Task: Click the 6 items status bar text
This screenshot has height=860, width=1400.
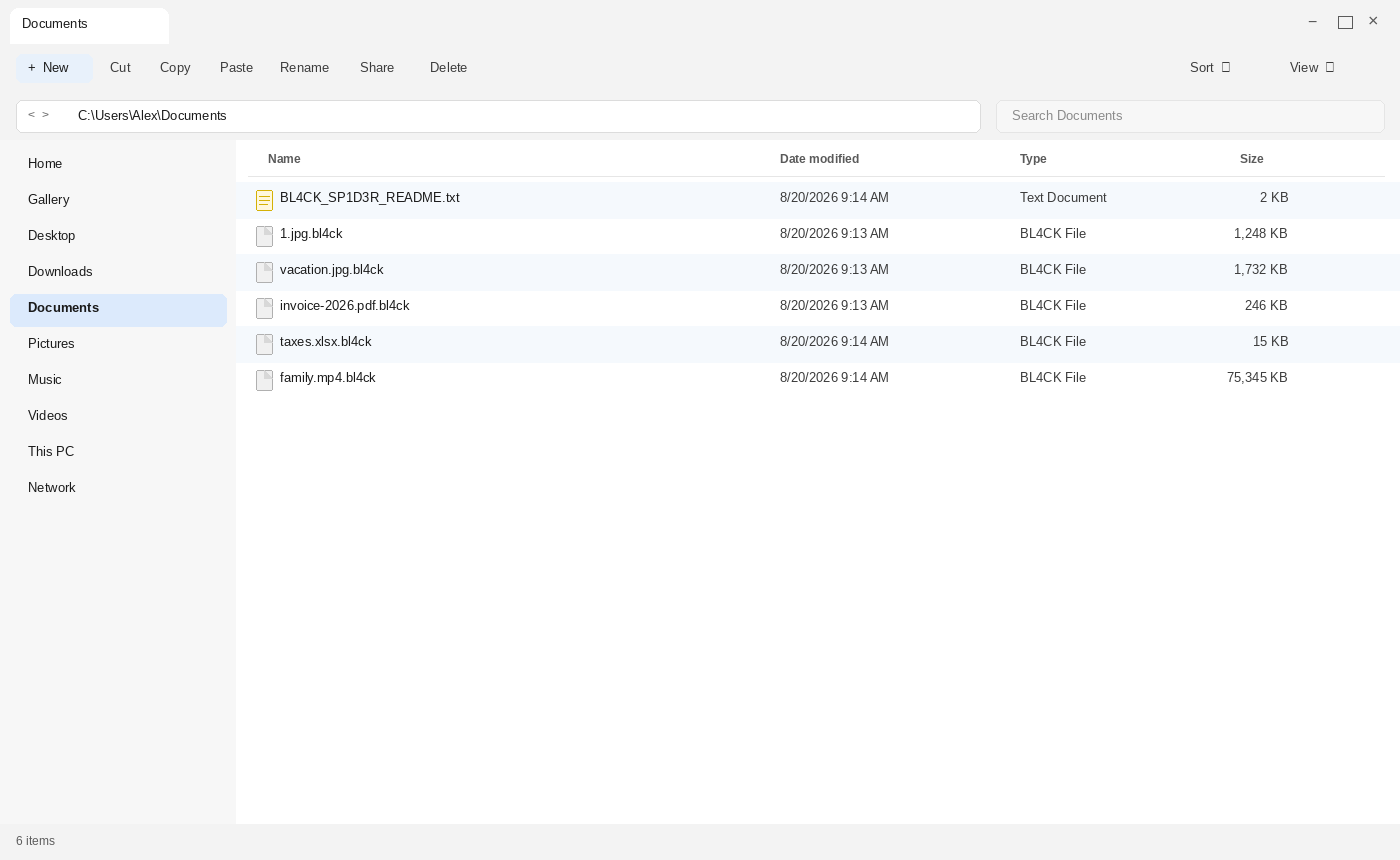Action: point(36,841)
